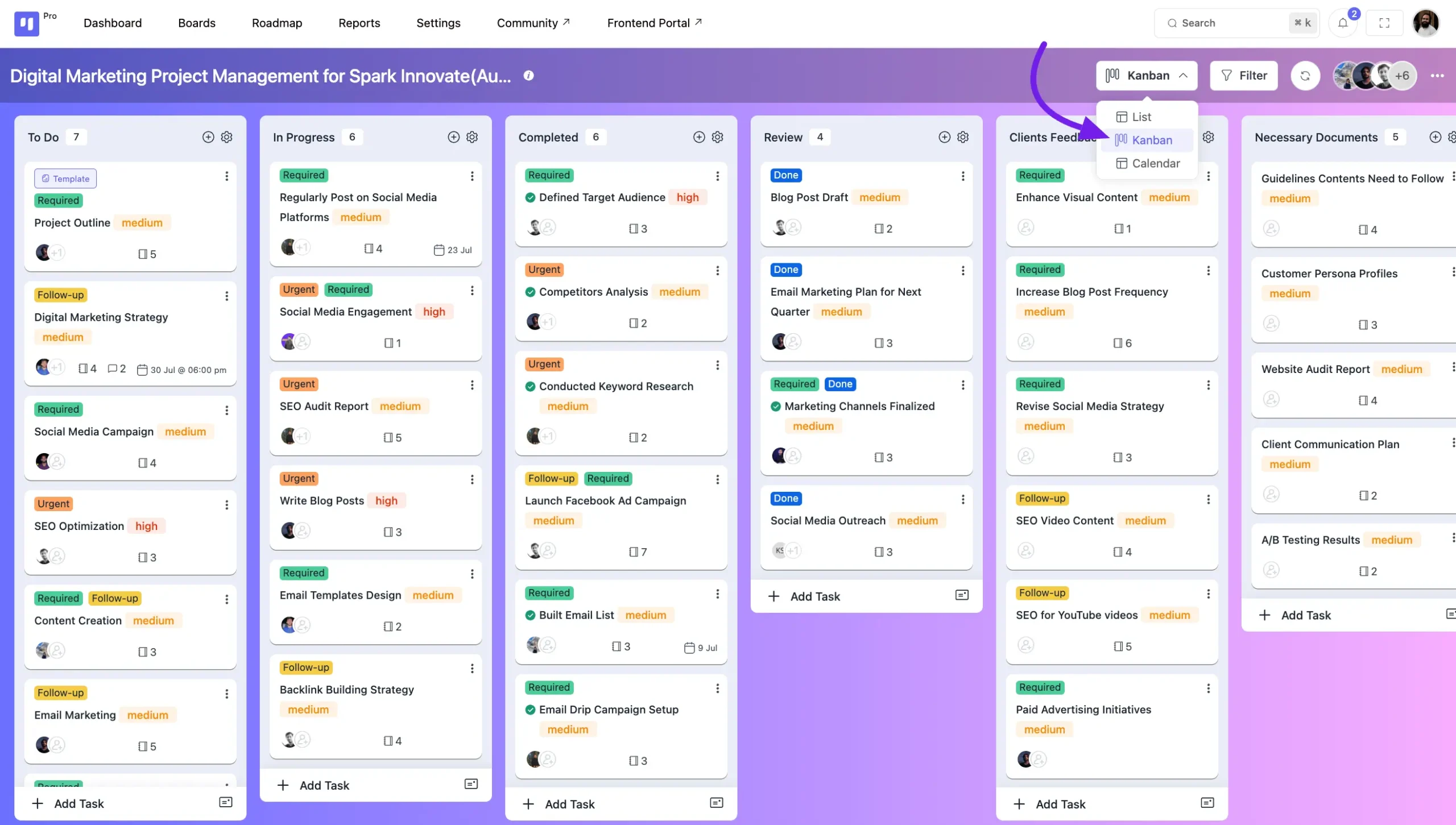Expand the Kanban view selector

1146,75
